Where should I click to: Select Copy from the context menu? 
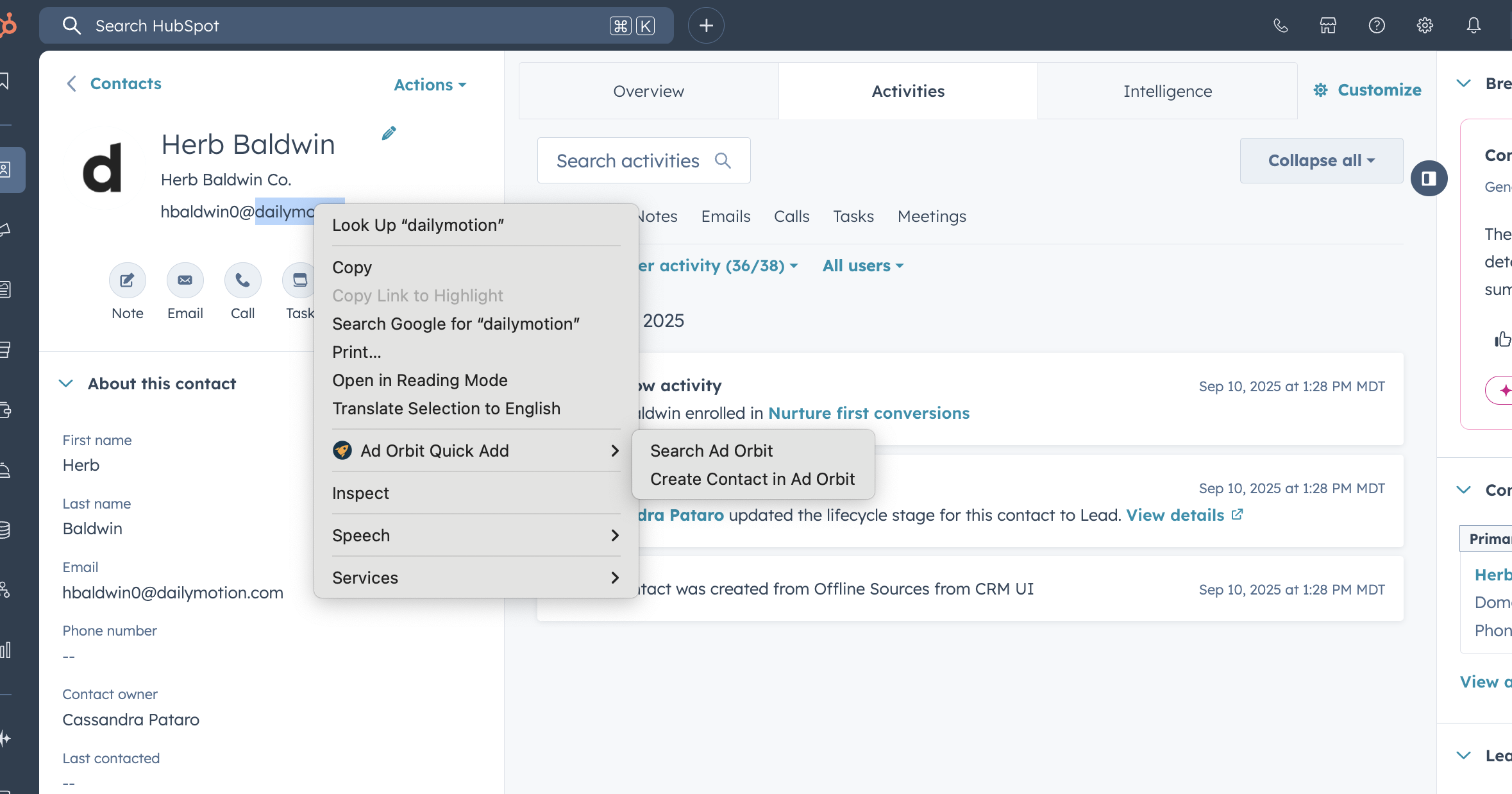(352, 267)
